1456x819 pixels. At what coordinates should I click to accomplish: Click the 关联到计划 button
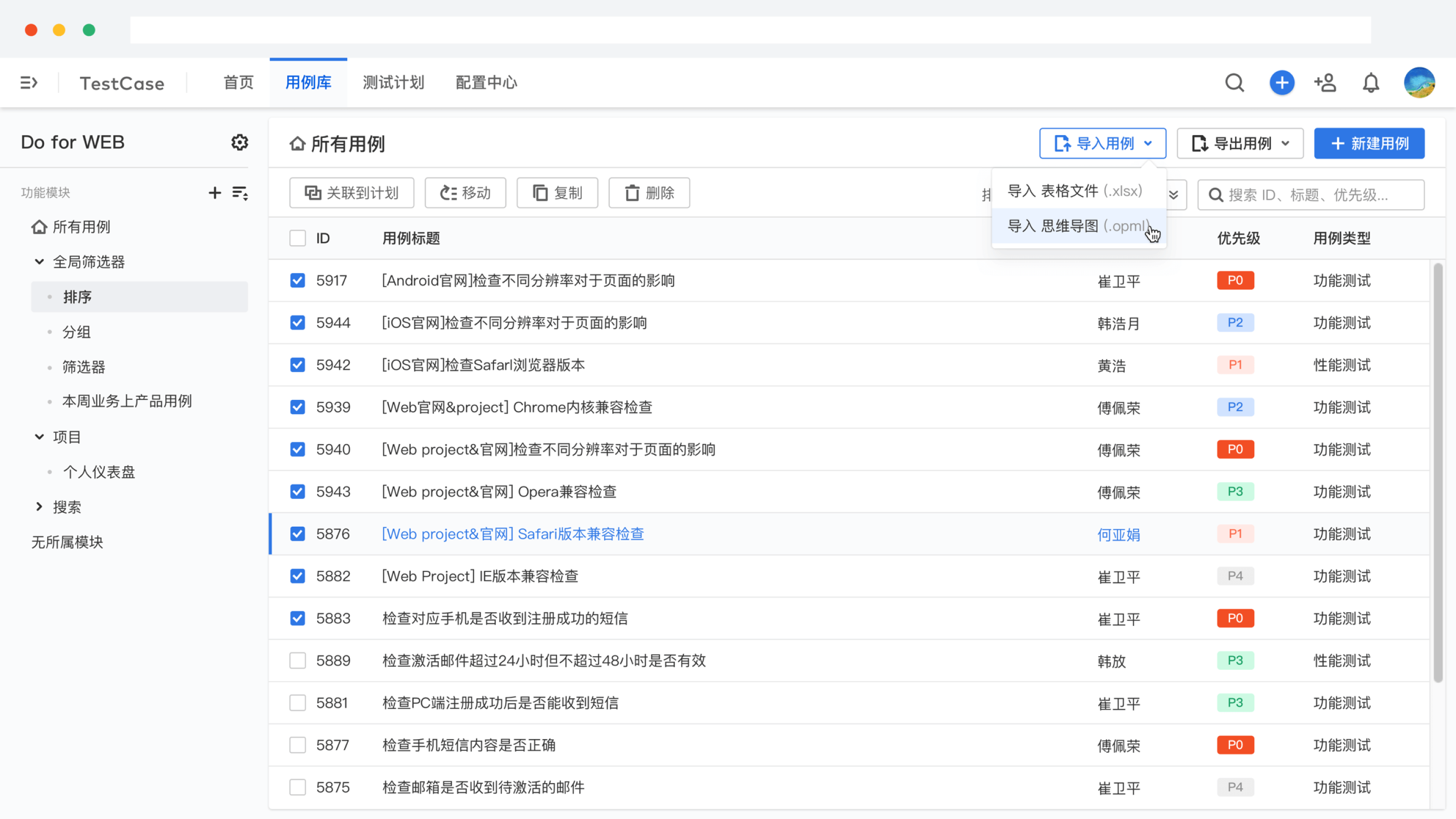pos(351,193)
